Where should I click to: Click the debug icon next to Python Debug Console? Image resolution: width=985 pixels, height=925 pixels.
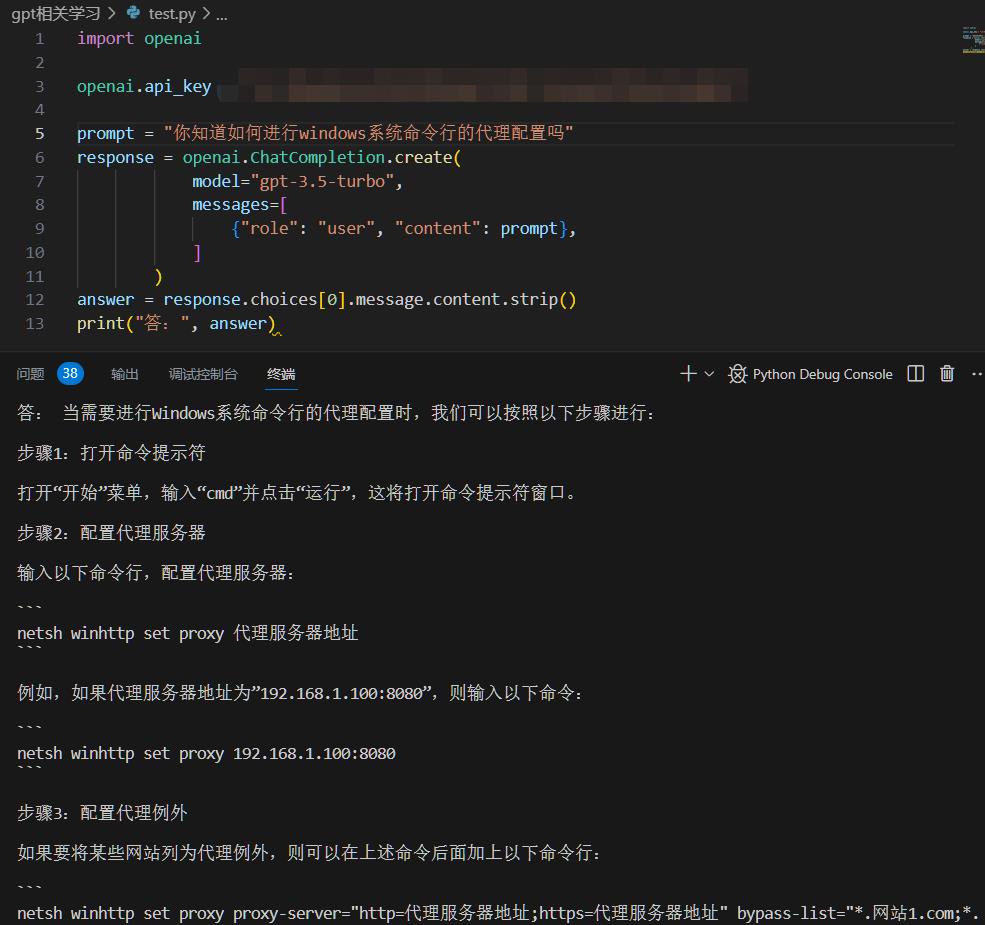point(737,373)
